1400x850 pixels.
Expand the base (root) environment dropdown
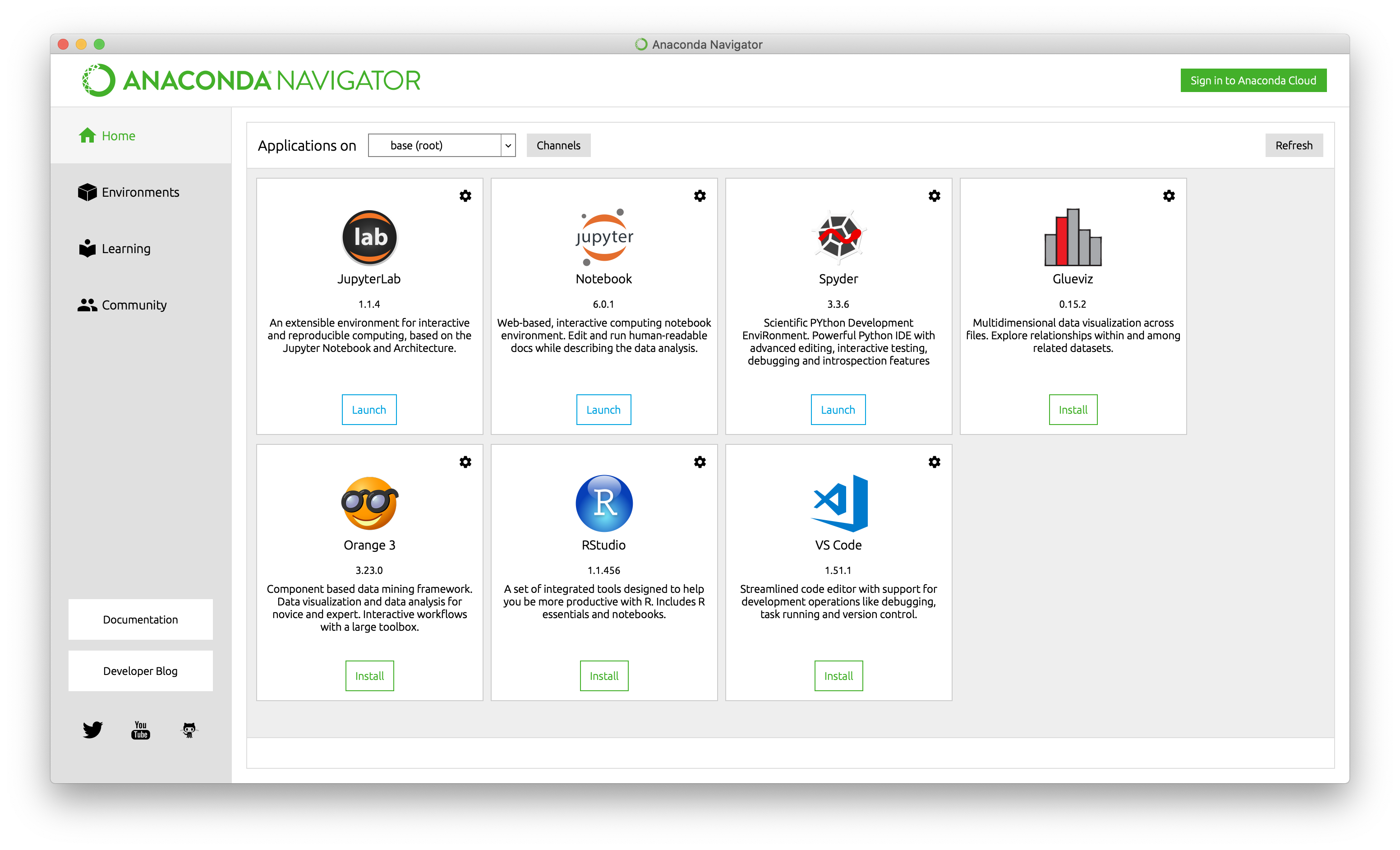tap(435, 145)
